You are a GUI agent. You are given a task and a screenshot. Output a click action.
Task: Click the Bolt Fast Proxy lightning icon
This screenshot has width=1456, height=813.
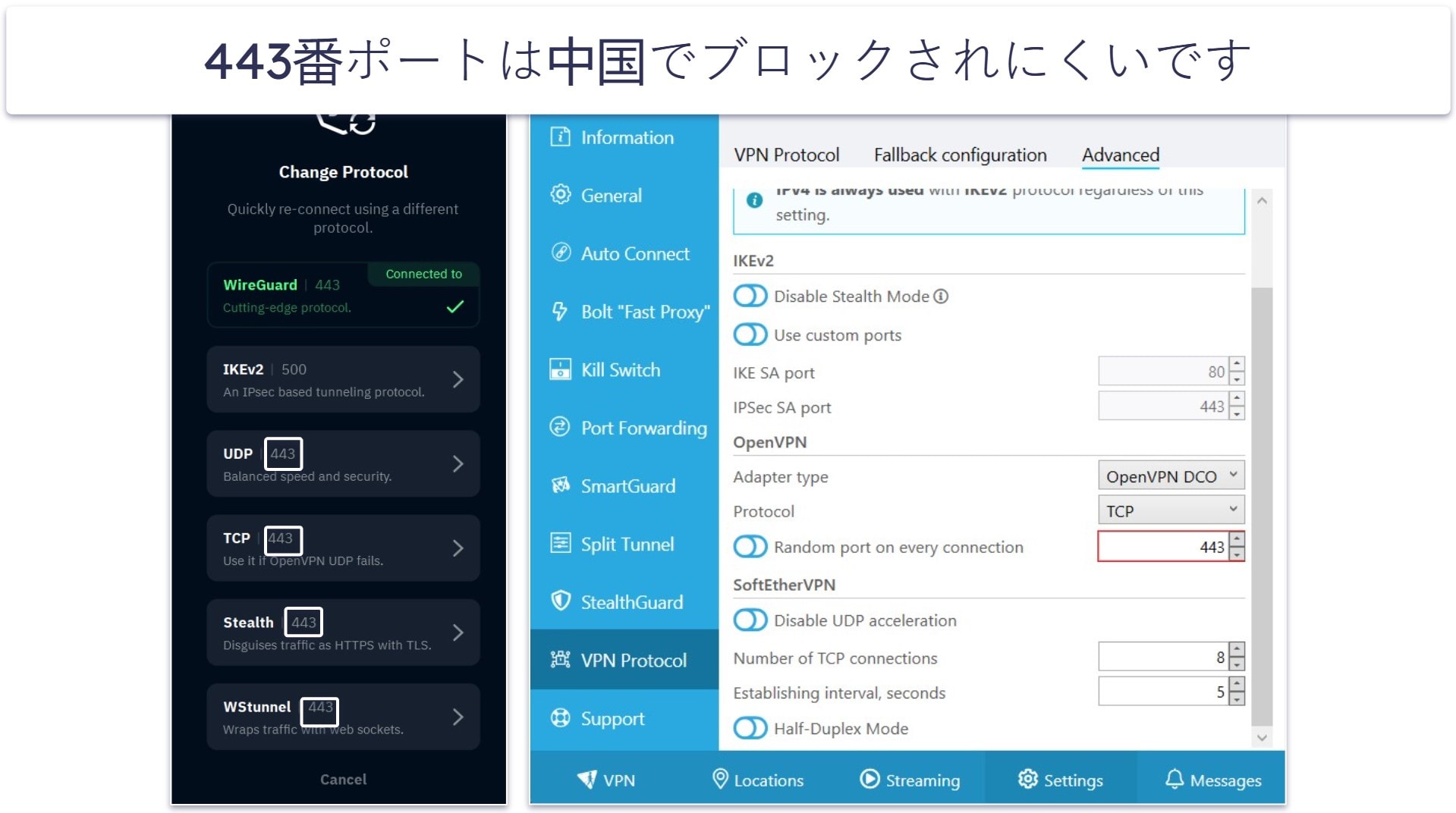pyautogui.click(x=560, y=312)
